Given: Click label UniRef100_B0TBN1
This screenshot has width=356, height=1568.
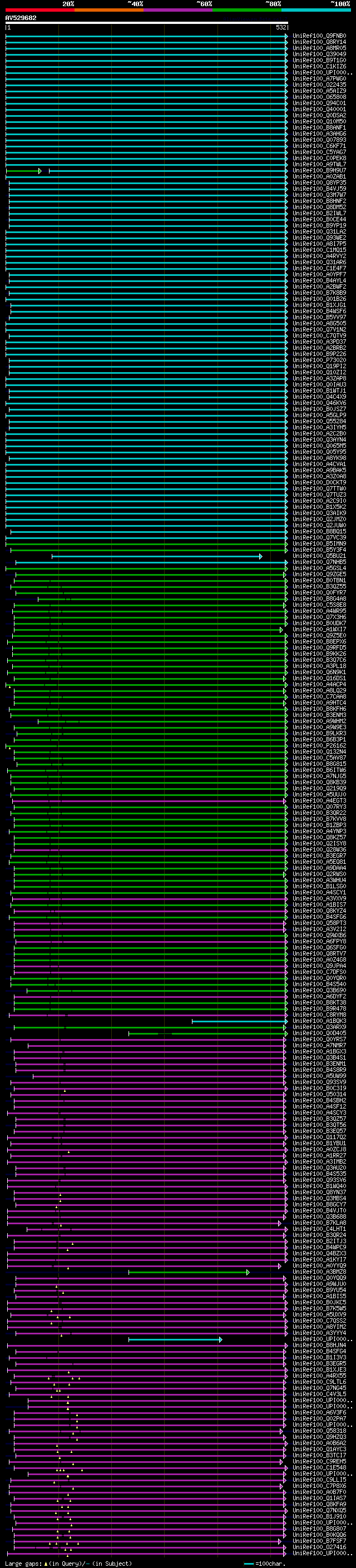Looking at the screenshot, I should point(319,581).
